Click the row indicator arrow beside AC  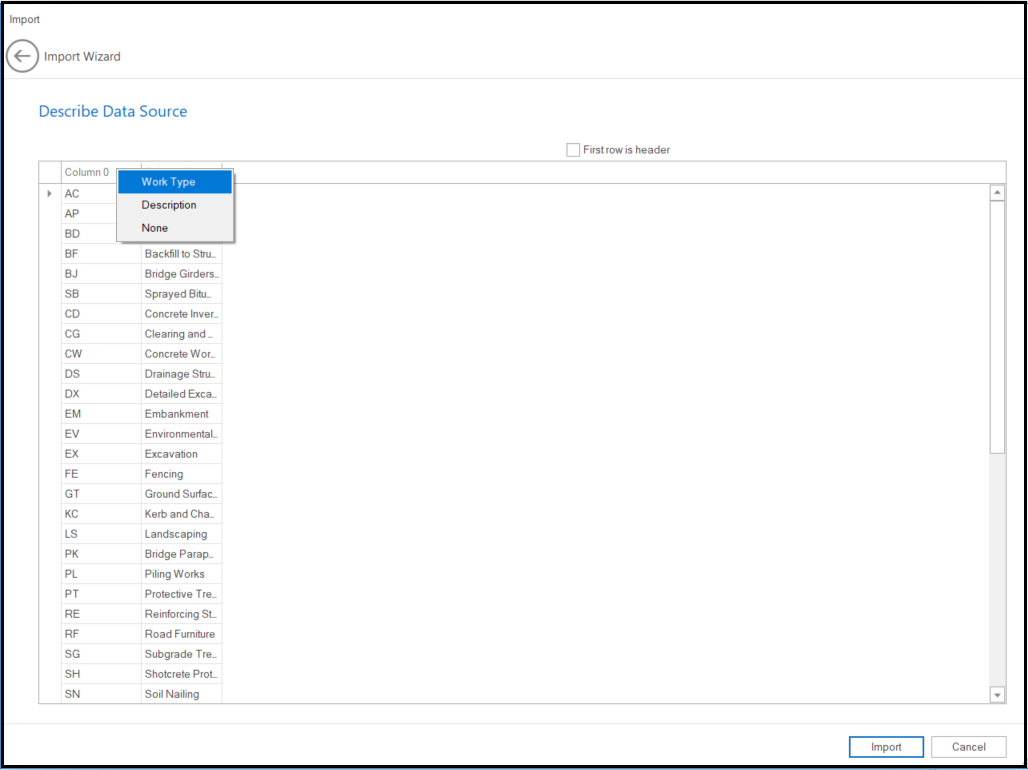pos(50,194)
